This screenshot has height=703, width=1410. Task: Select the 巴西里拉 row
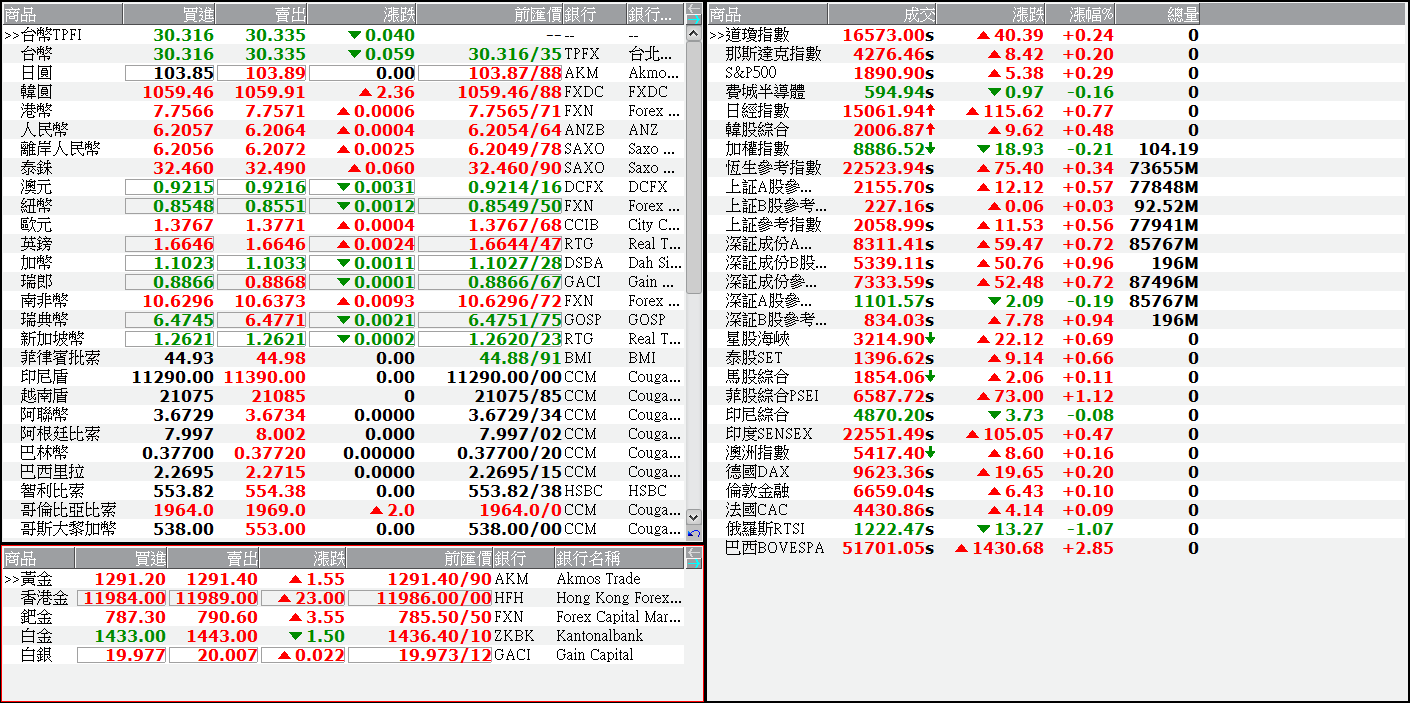pyautogui.click(x=344, y=472)
